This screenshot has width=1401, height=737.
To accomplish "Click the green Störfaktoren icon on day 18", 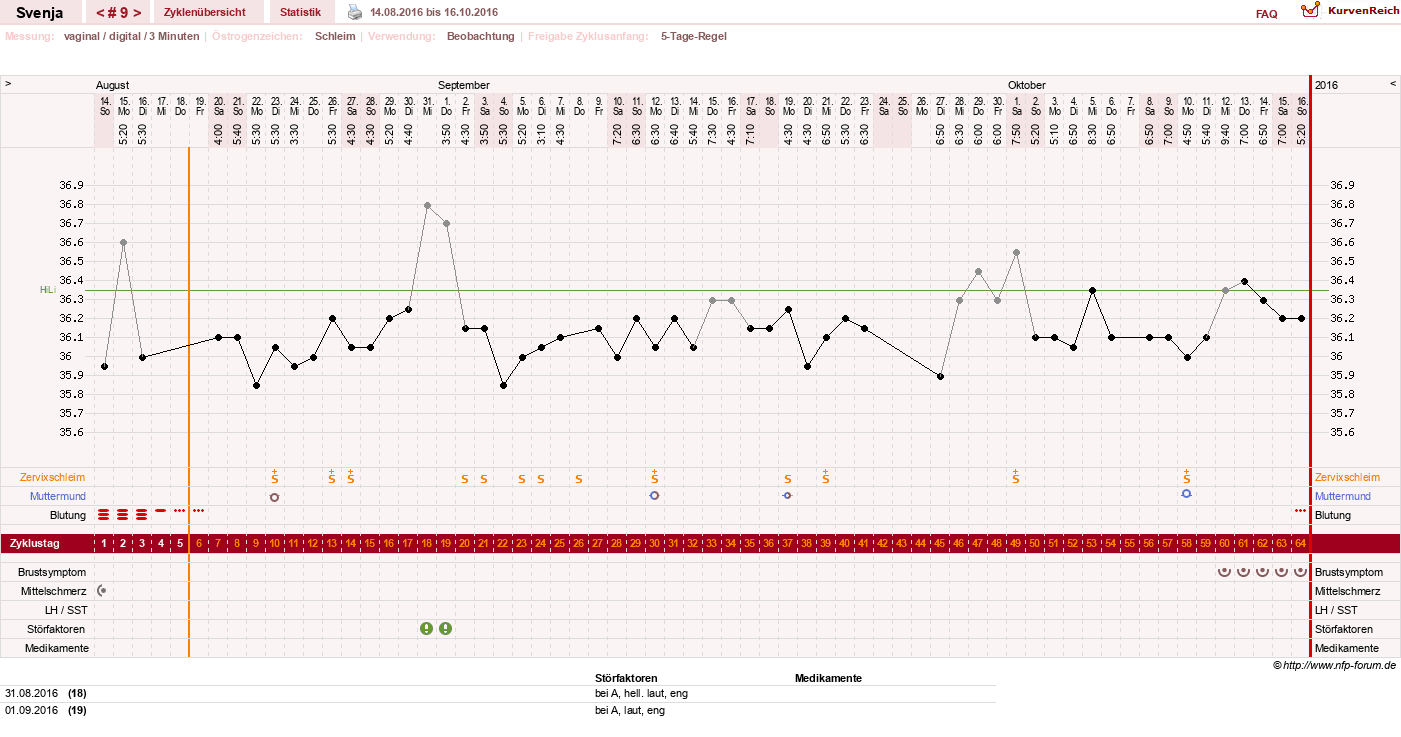I will coord(427,629).
